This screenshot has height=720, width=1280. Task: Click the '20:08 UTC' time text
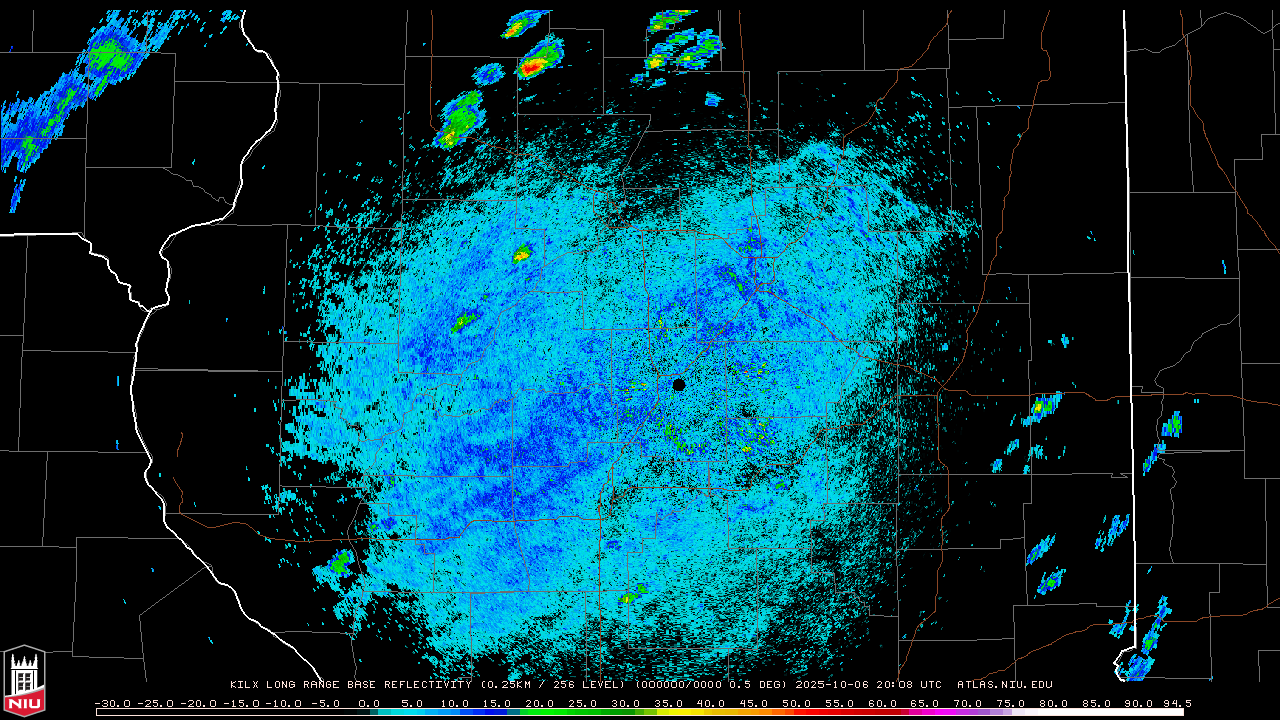(909, 685)
